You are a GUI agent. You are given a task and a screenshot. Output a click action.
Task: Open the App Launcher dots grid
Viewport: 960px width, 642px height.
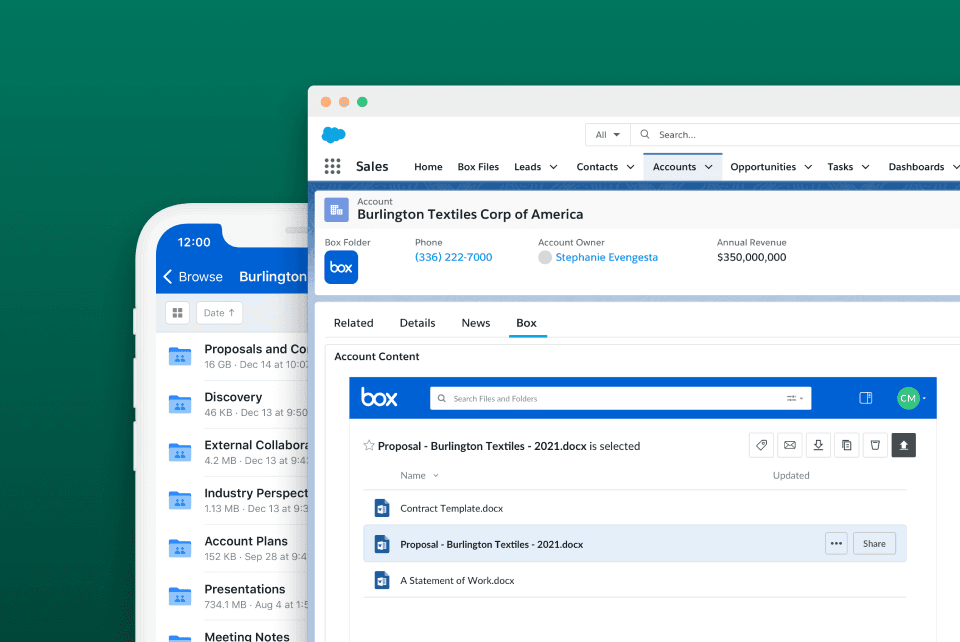coord(332,166)
